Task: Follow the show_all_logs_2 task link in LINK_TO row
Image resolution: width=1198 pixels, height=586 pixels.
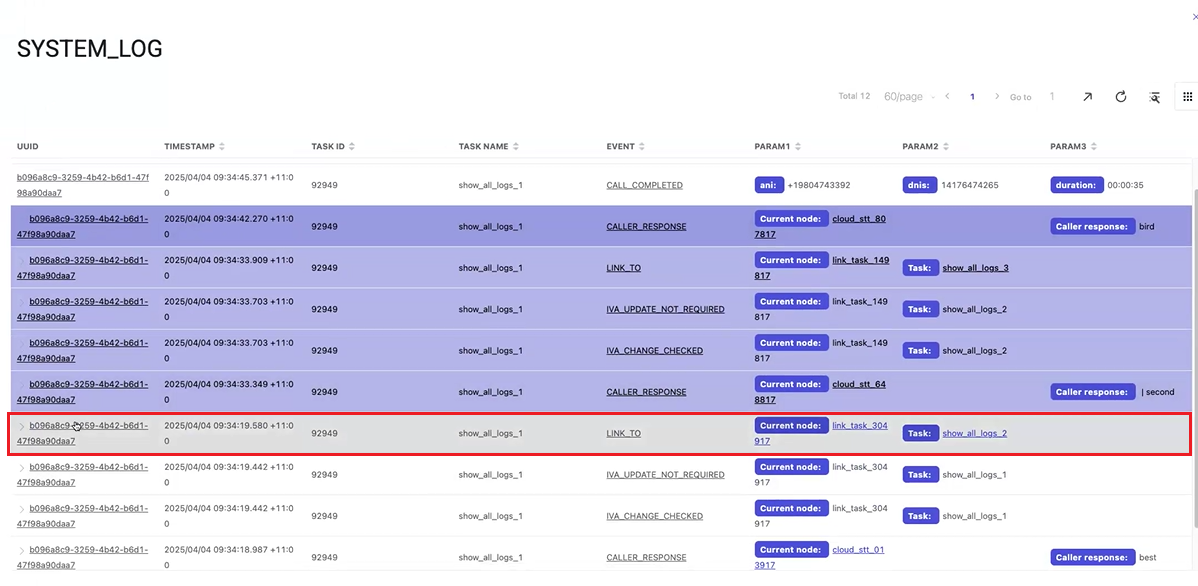Action: click(974, 433)
